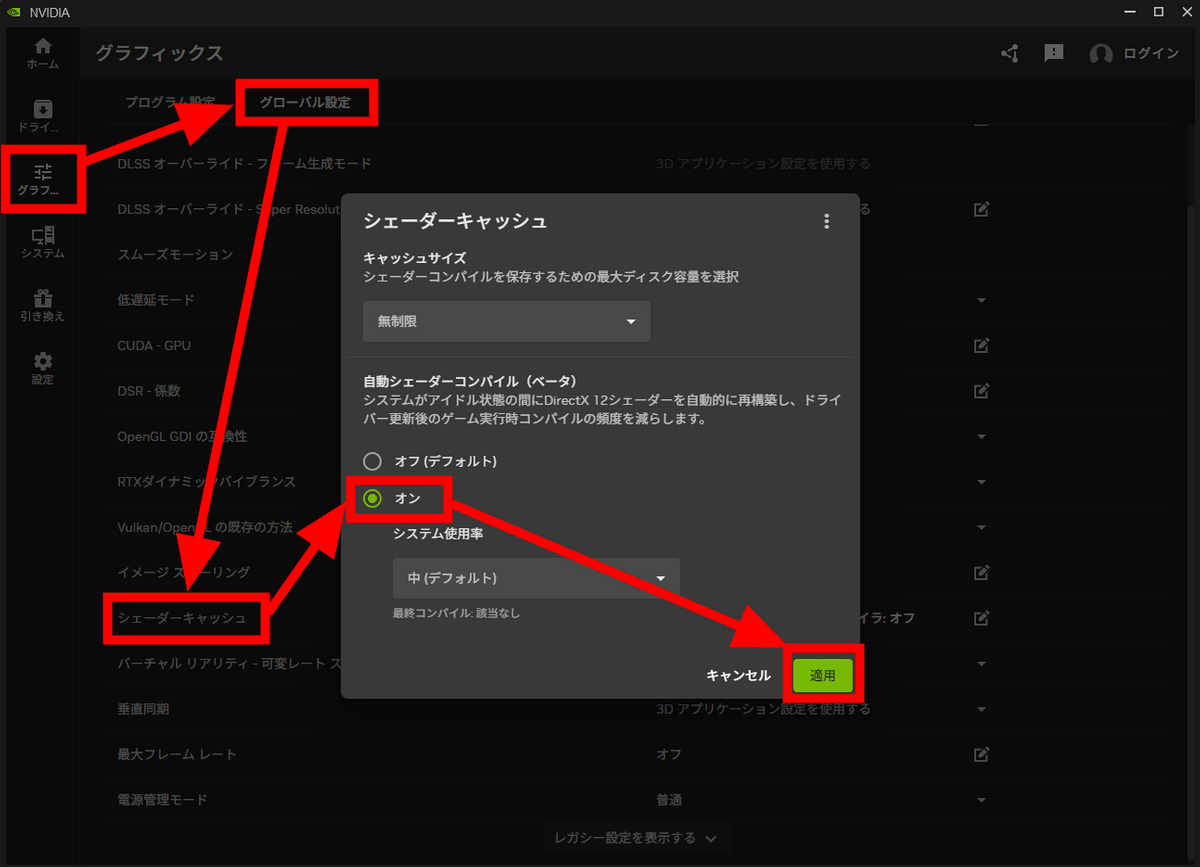Open 設定 gear in the sidebar
The height and width of the screenshot is (867, 1200).
point(42,369)
